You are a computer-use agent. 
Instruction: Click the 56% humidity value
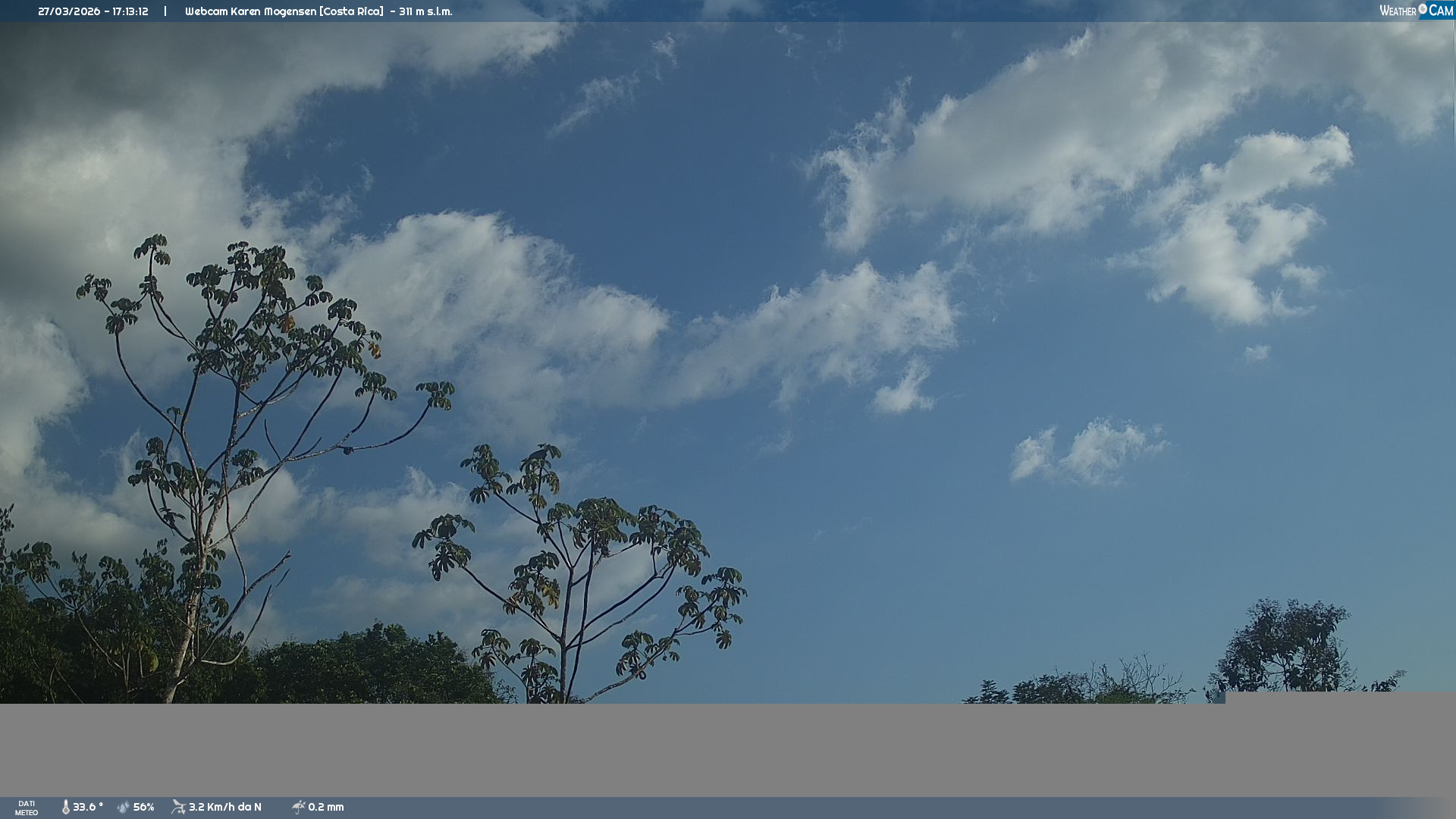(x=143, y=807)
